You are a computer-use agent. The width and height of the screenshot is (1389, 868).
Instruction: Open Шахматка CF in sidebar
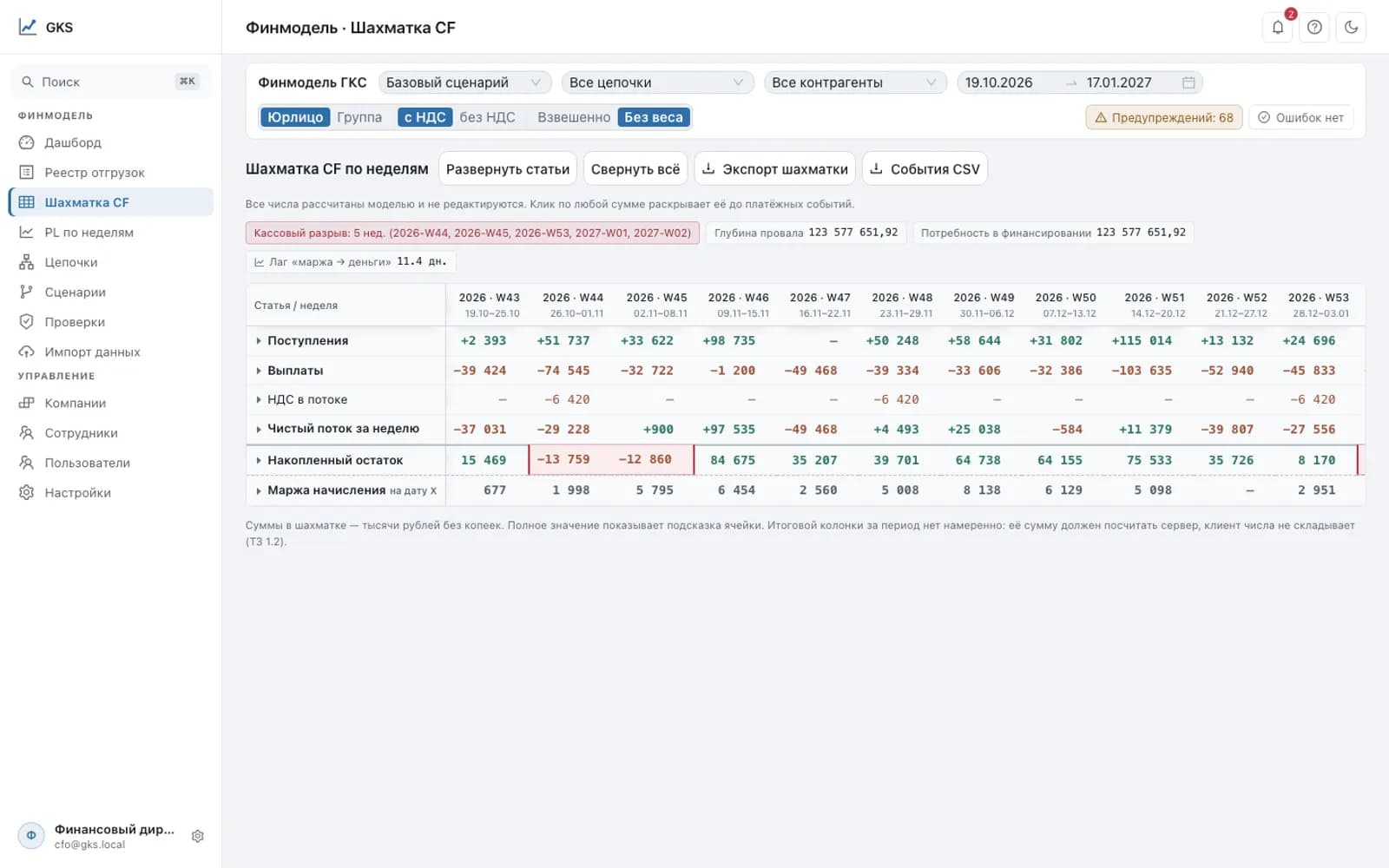[111, 202]
